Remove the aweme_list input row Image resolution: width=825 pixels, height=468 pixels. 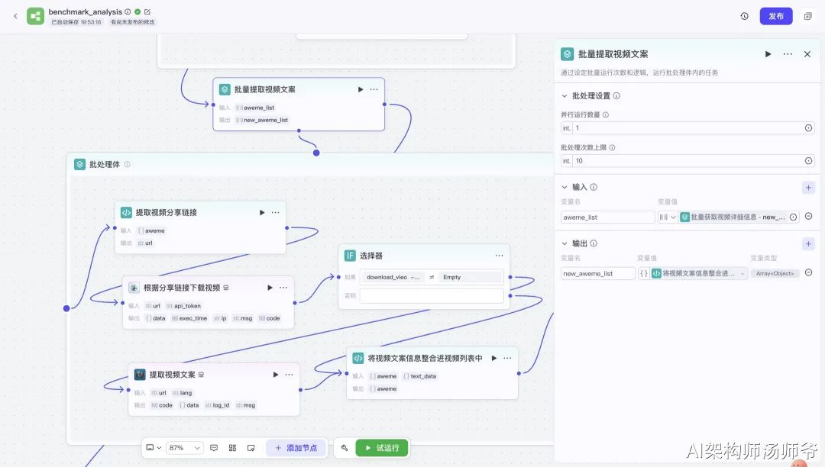click(809, 216)
